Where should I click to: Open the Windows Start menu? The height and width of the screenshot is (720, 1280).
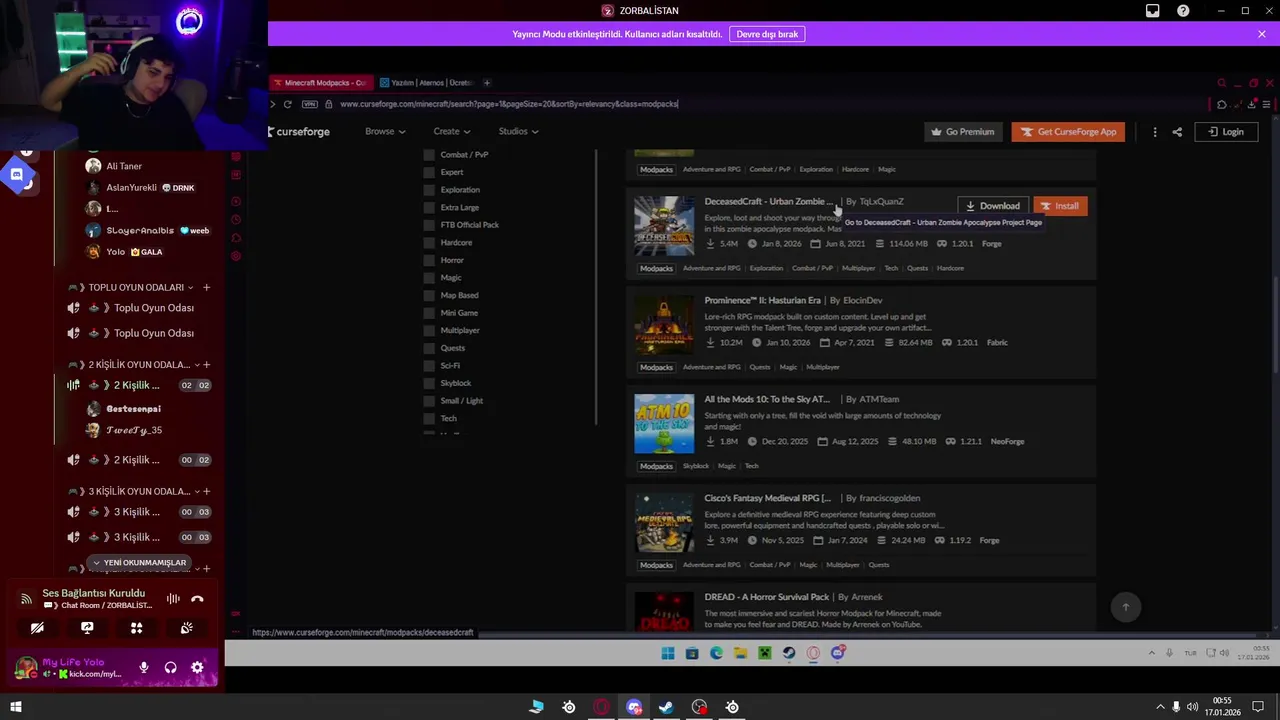(x=15, y=707)
